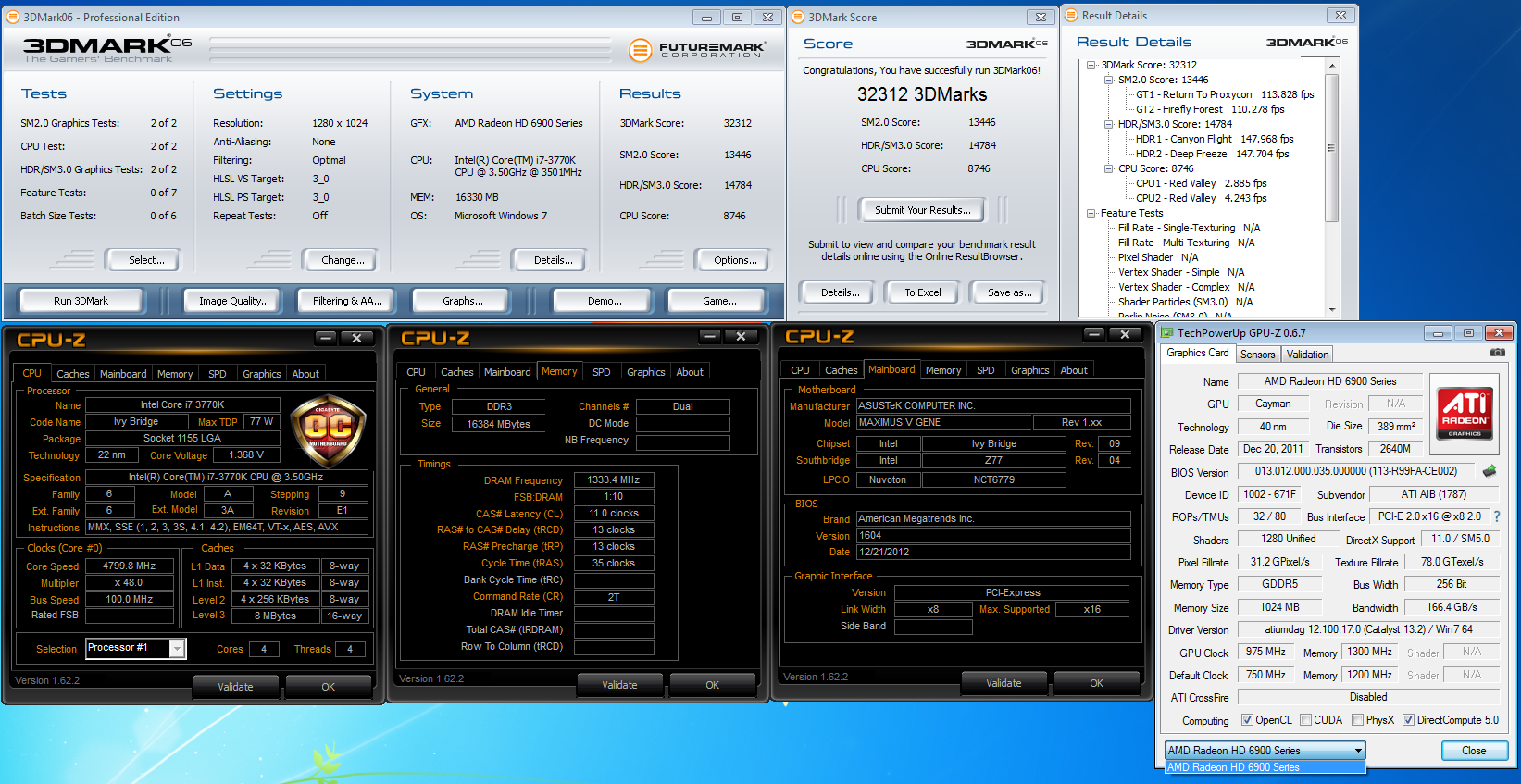
Task: Maximize the 3DMark06 main window
Action: [x=737, y=17]
